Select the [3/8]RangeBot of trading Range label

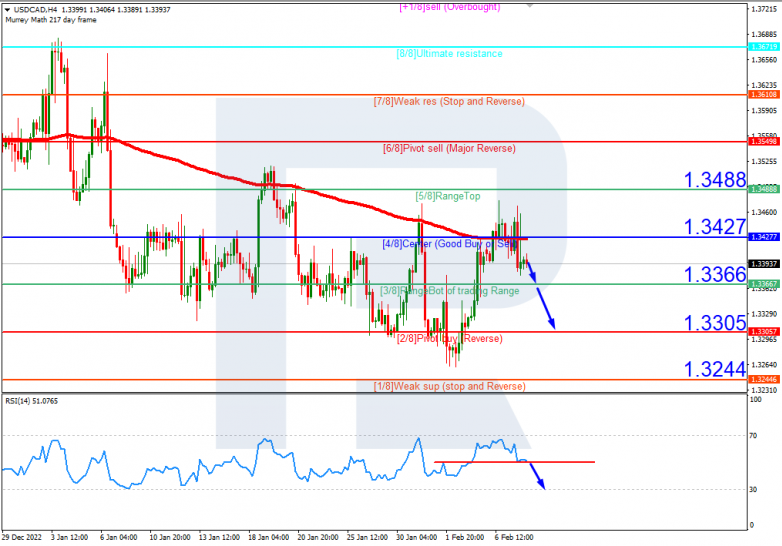(449, 291)
